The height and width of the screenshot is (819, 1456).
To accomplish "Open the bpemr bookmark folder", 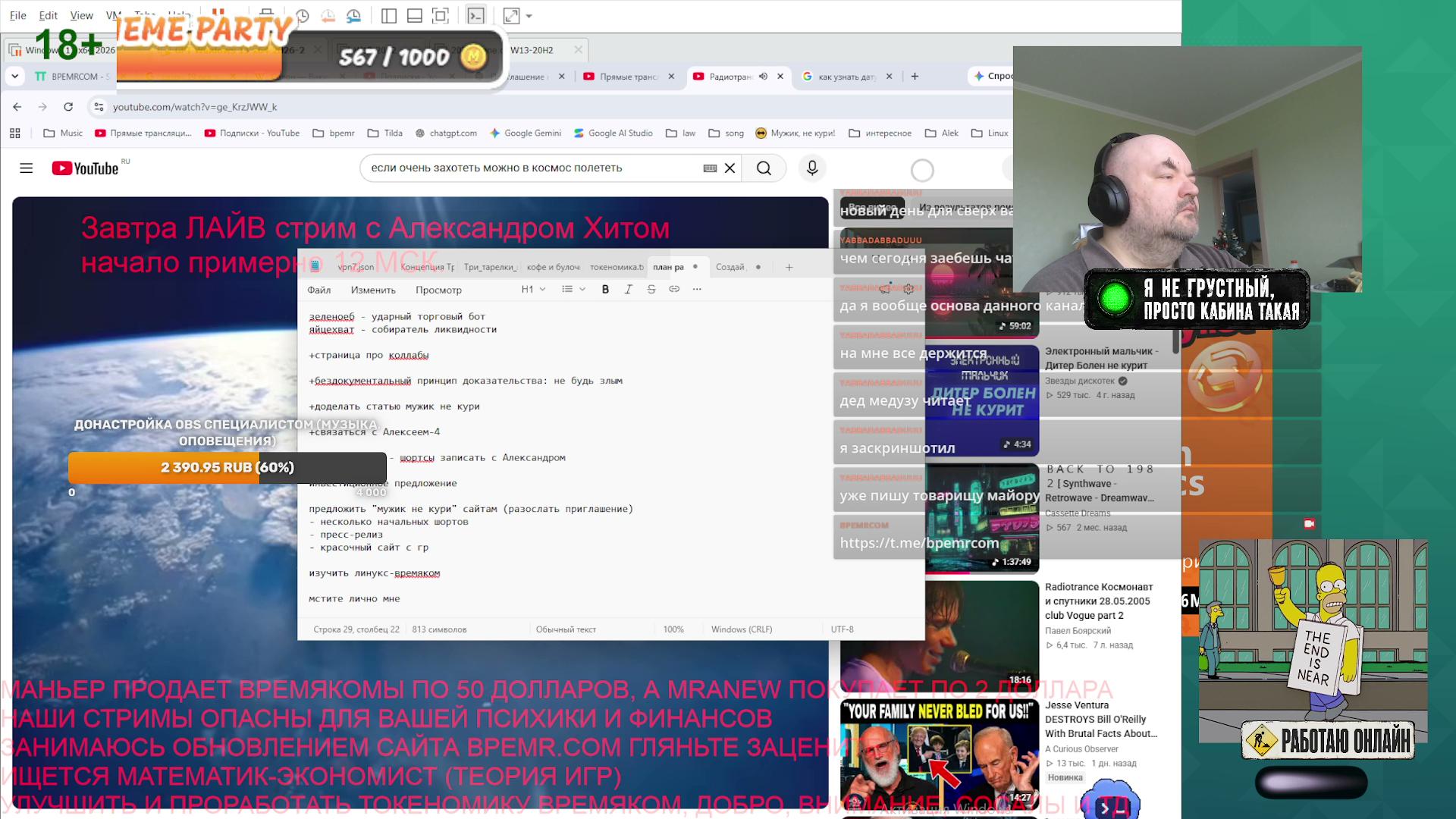I will coord(334,133).
